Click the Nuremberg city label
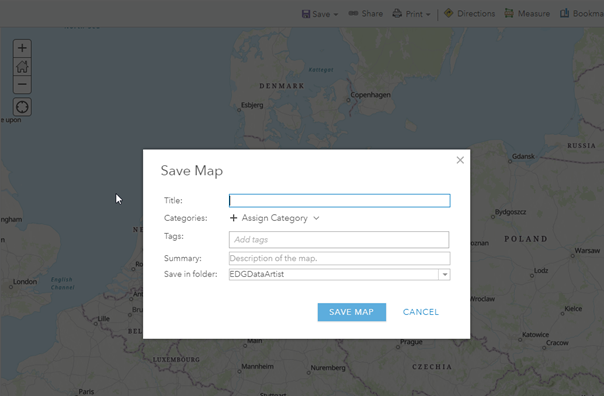The width and height of the screenshot is (604, 396). 328,367
